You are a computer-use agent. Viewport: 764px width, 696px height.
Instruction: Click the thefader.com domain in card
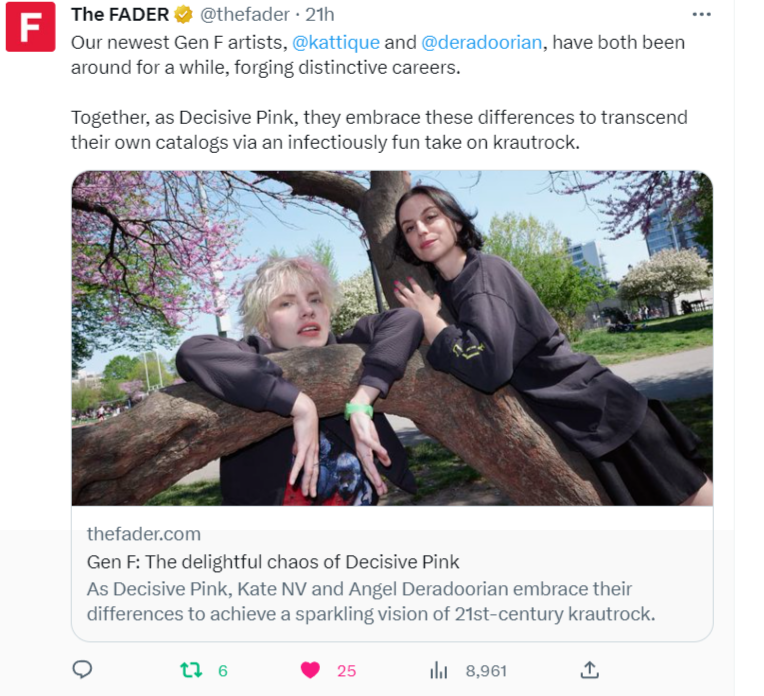pos(144,534)
